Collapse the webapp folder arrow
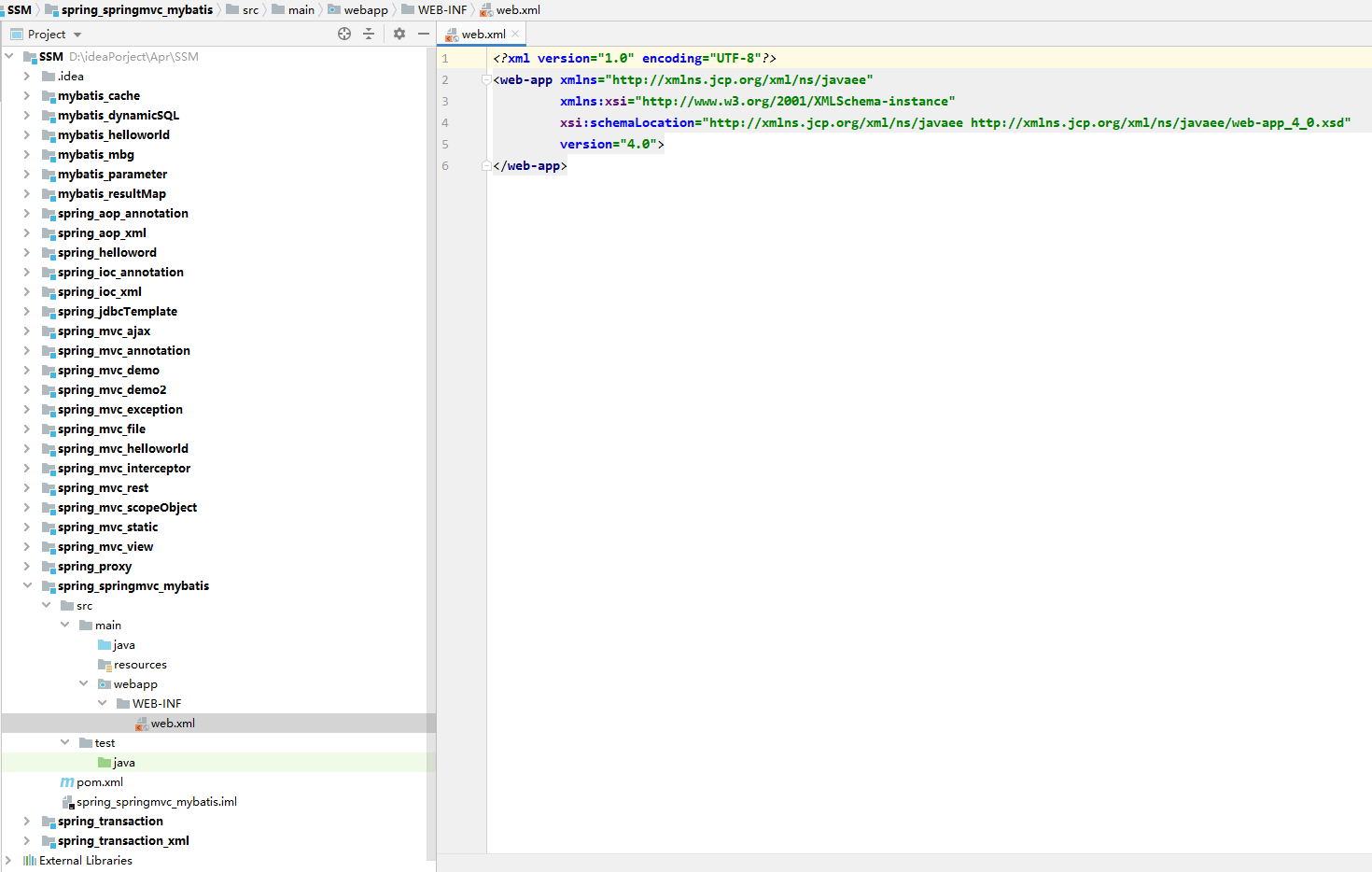Image resolution: width=1372 pixels, height=872 pixels. [x=83, y=683]
